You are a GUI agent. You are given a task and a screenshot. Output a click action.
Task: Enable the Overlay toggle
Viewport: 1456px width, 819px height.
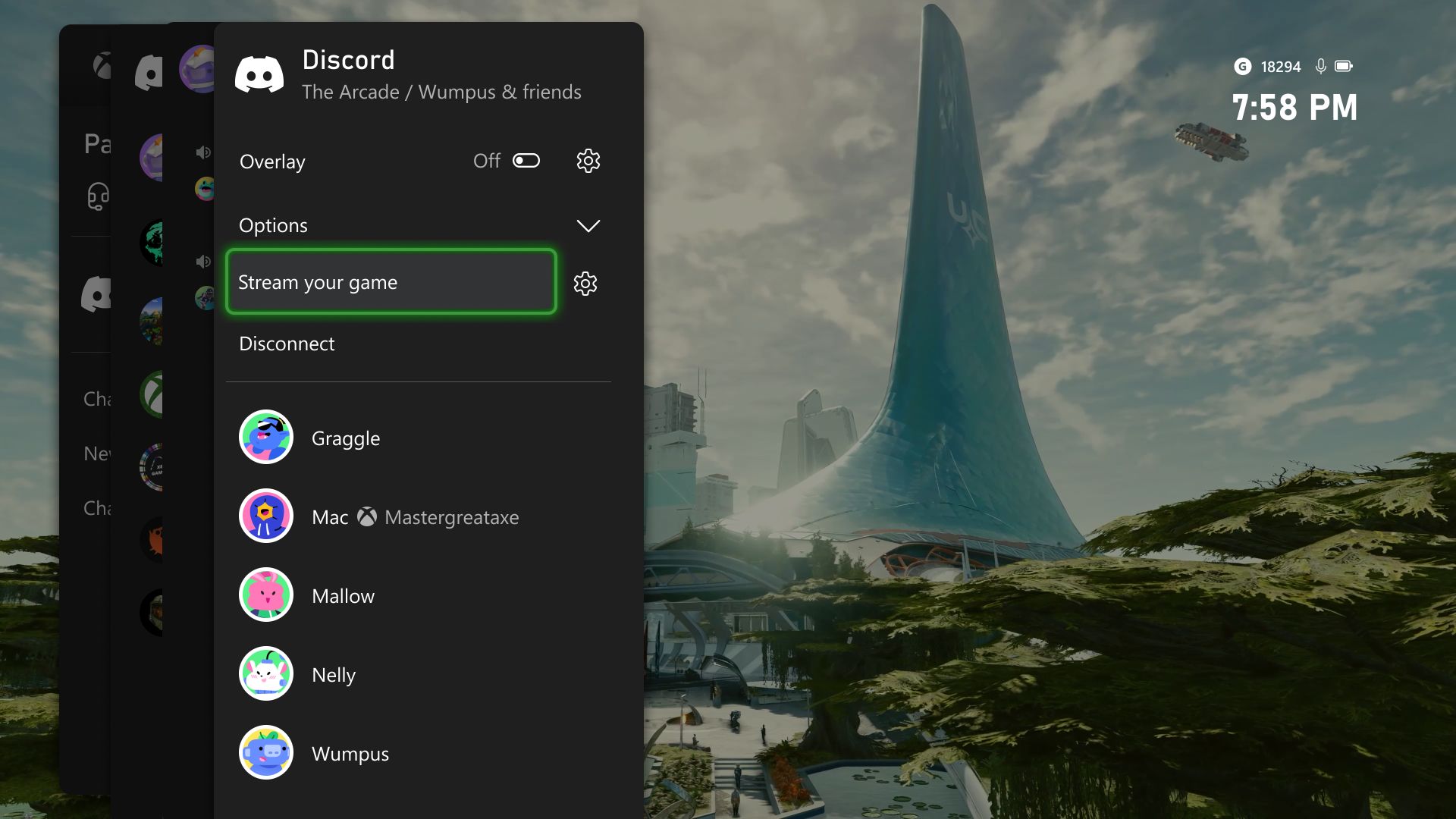[525, 160]
